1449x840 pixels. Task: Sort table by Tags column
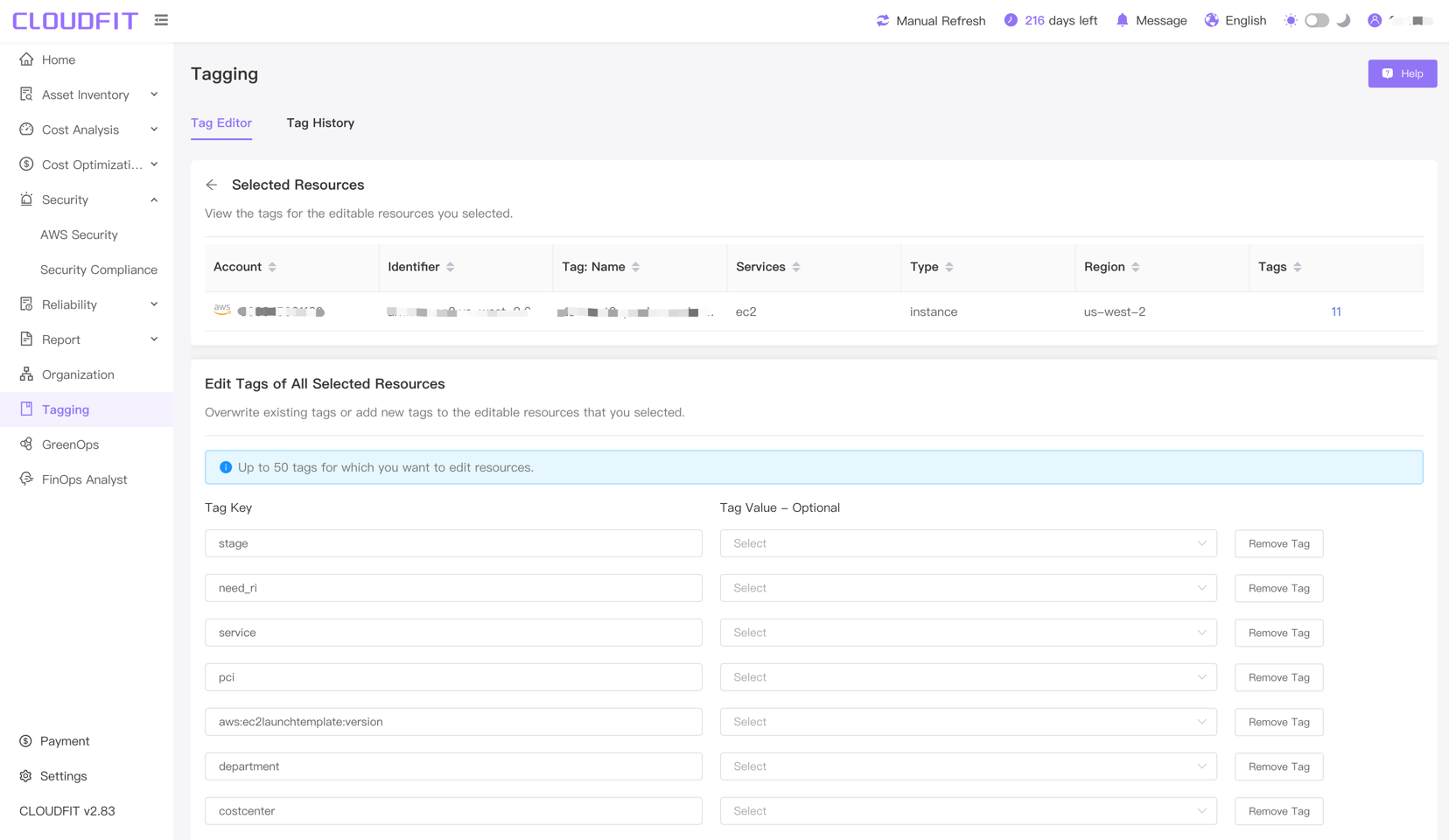(x=1297, y=267)
